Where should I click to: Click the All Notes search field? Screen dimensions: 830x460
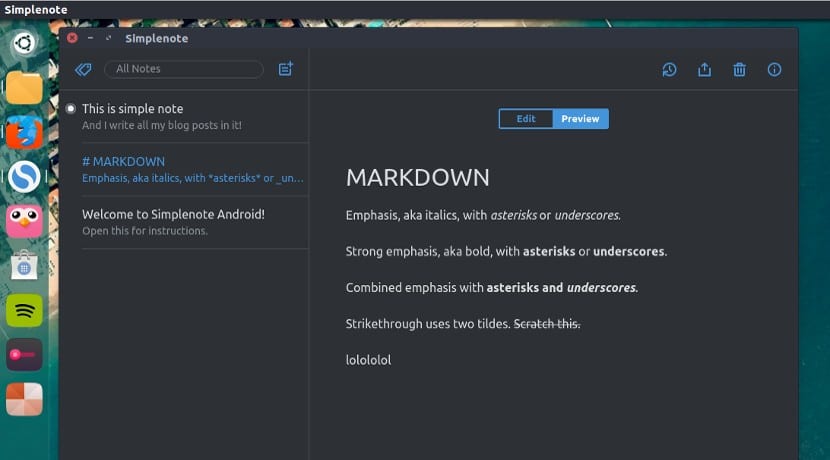coord(184,69)
